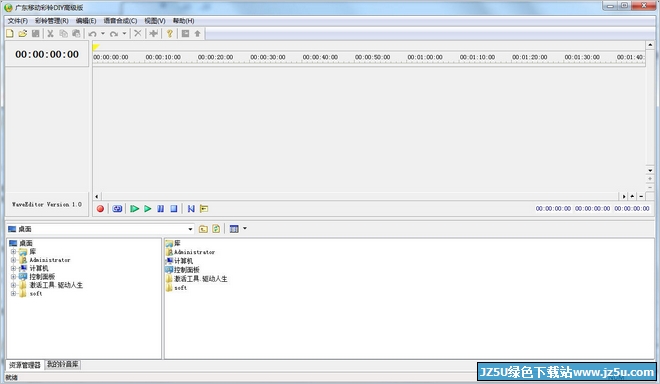The image size is (660, 384).
Task: Select soft folder in the right file list
Action: point(181,288)
